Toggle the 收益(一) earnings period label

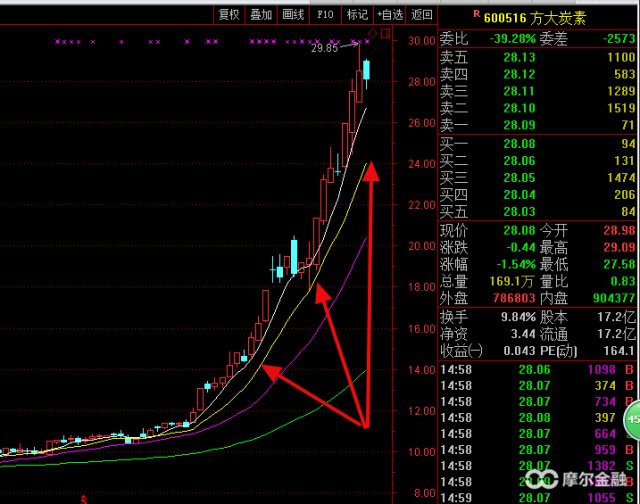461,350
